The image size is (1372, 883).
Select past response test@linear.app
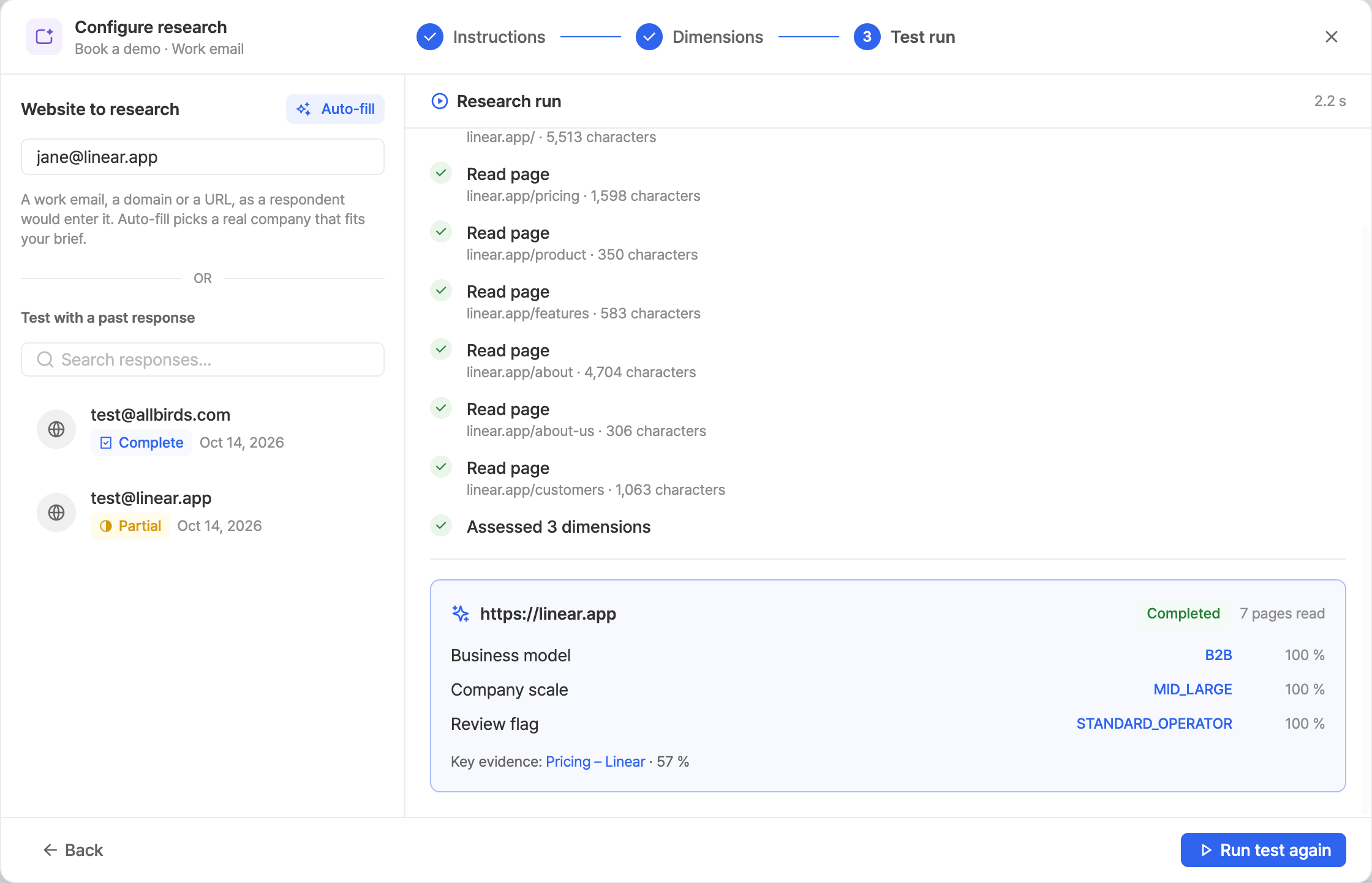(203, 512)
